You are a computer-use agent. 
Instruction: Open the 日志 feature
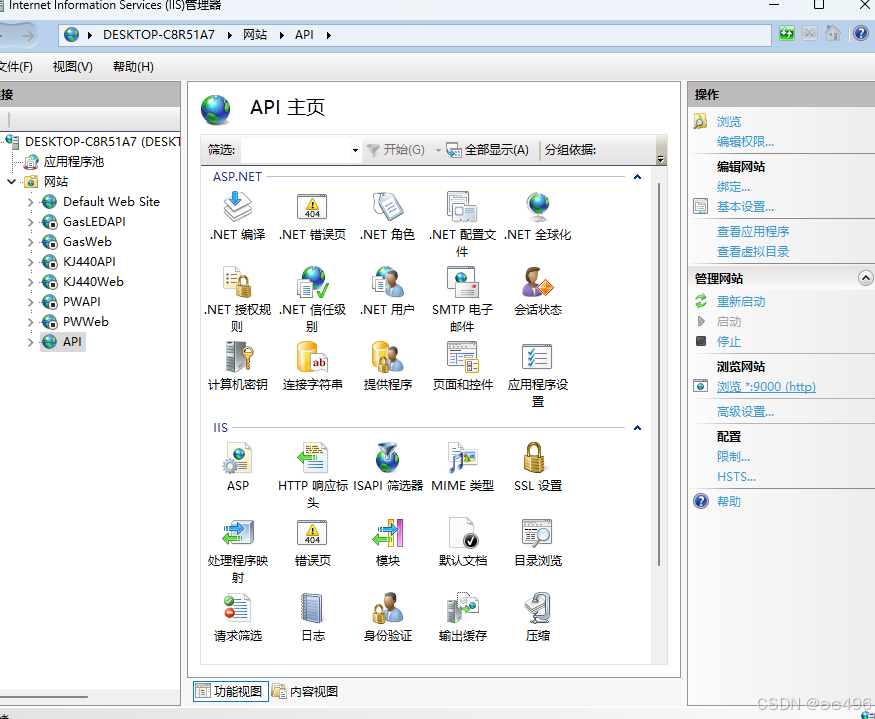(x=312, y=617)
